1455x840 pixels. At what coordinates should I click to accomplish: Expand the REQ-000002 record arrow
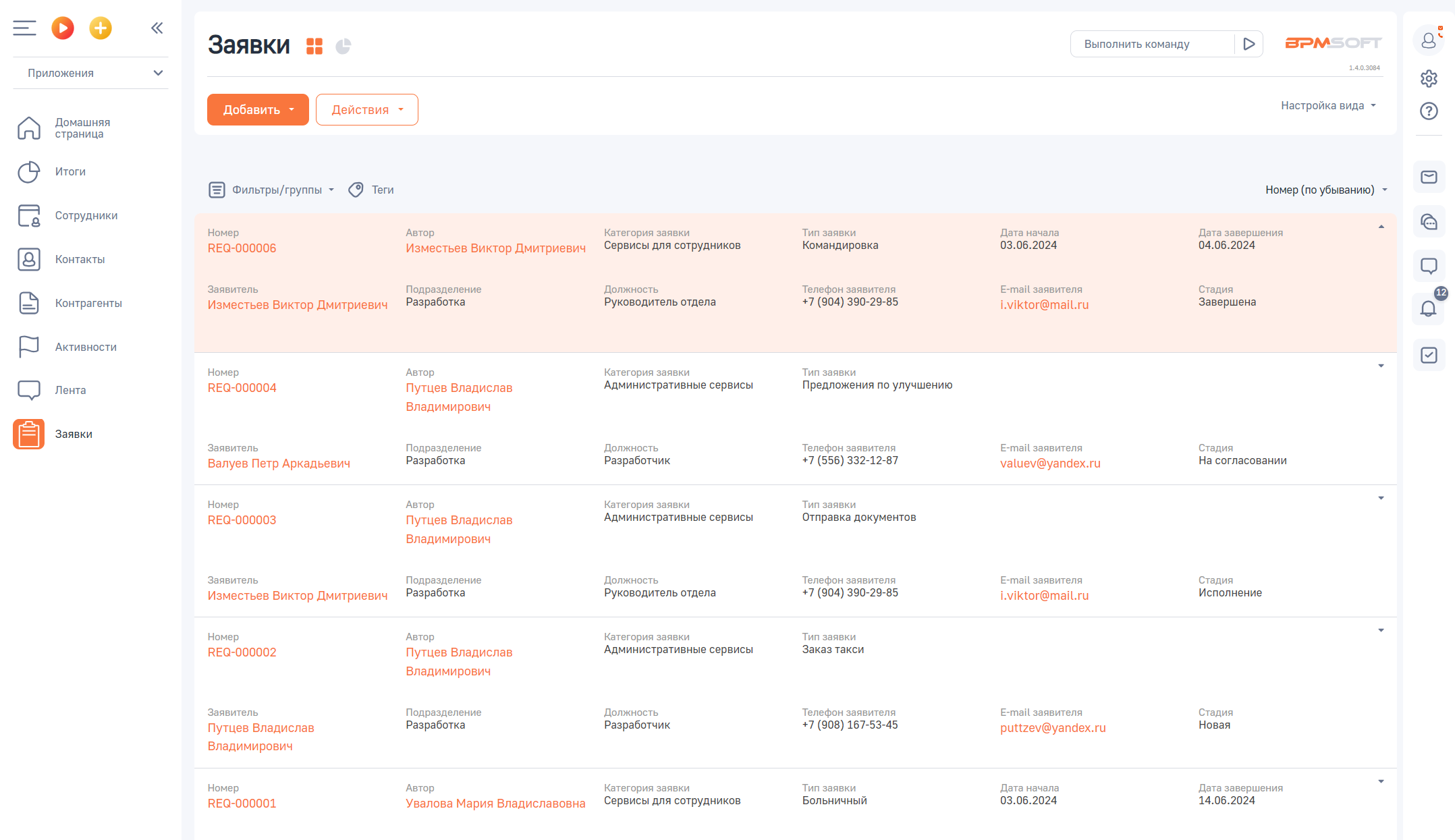click(x=1381, y=630)
